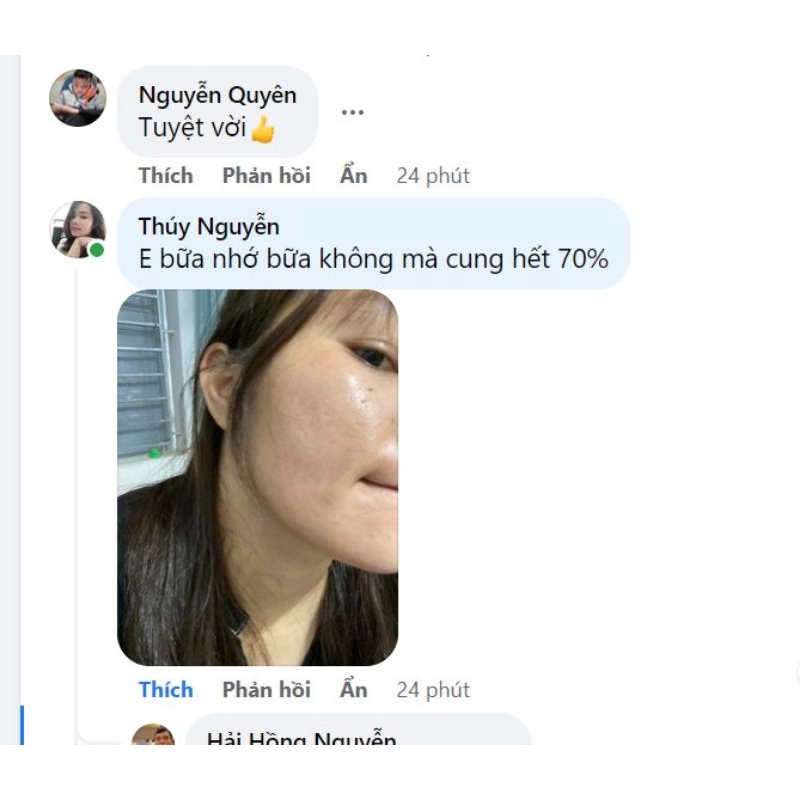Reply to Thúy Nguyễn via Phản hồi
This screenshot has height=800, width=800.
click(266, 690)
